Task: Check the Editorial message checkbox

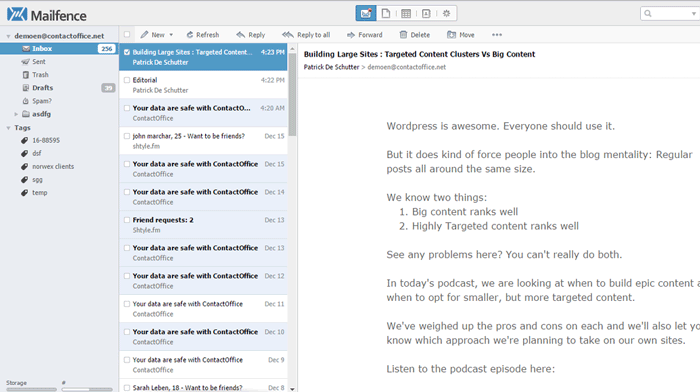Action: (127, 80)
